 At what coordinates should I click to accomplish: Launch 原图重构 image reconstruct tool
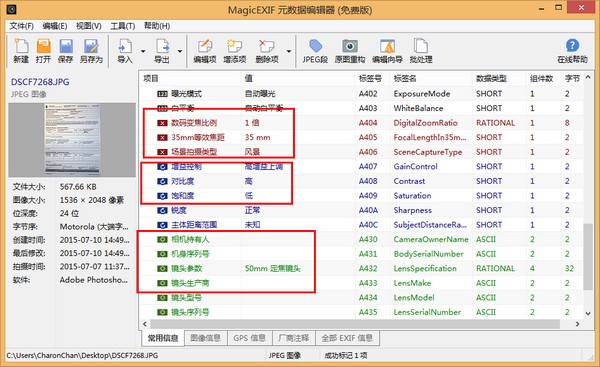(x=350, y=51)
